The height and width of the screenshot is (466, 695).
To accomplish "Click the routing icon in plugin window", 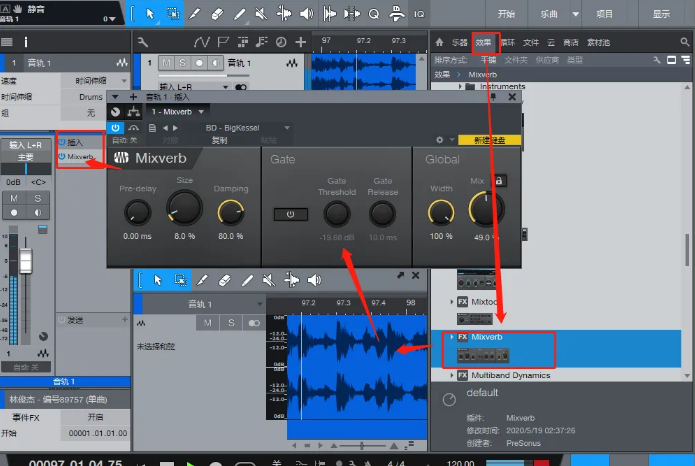I will (133, 111).
